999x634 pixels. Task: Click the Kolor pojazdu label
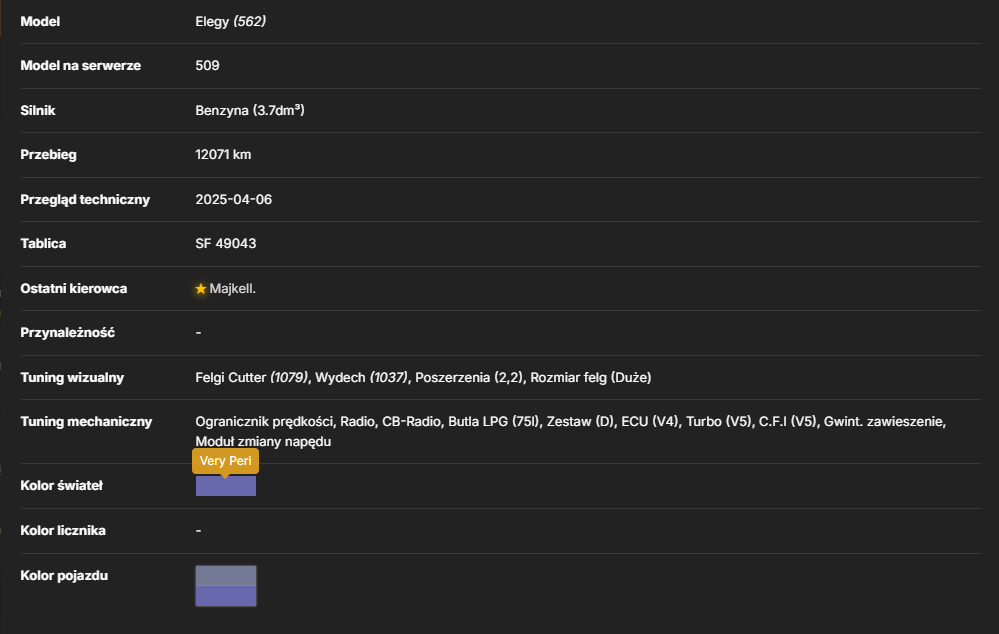(x=64, y=575)
